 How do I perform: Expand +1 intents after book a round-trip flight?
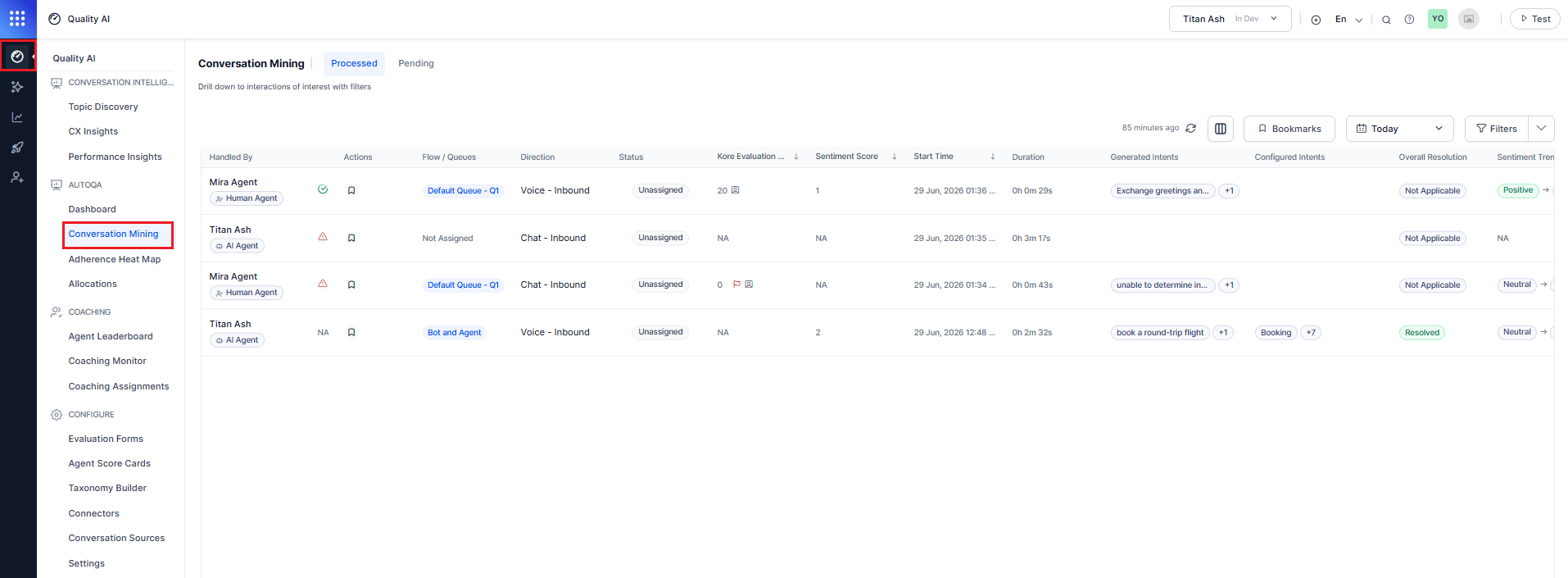click(1223, 333)
